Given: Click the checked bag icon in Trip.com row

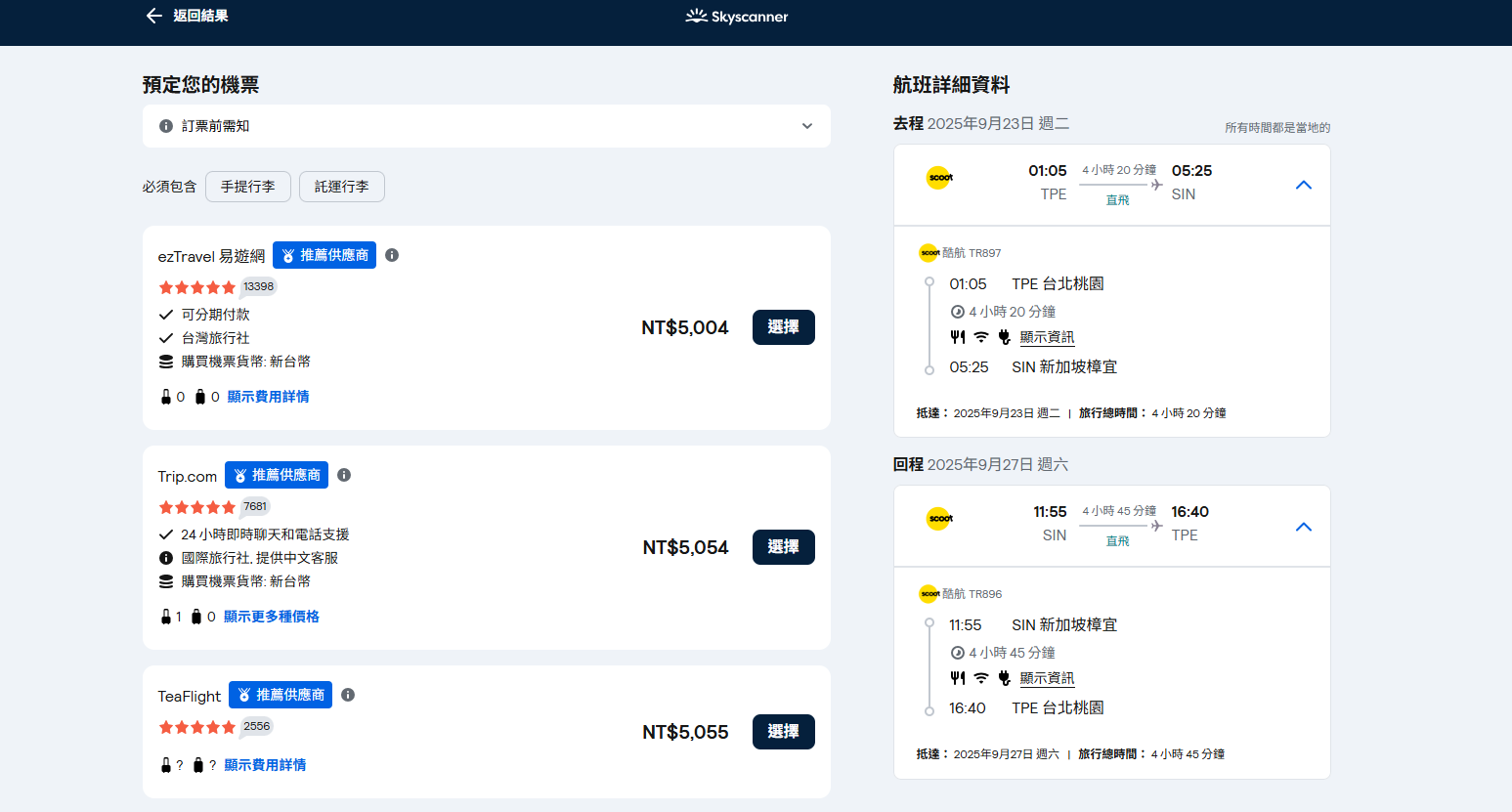Looking at the screenshot, I should click(196, 617).
